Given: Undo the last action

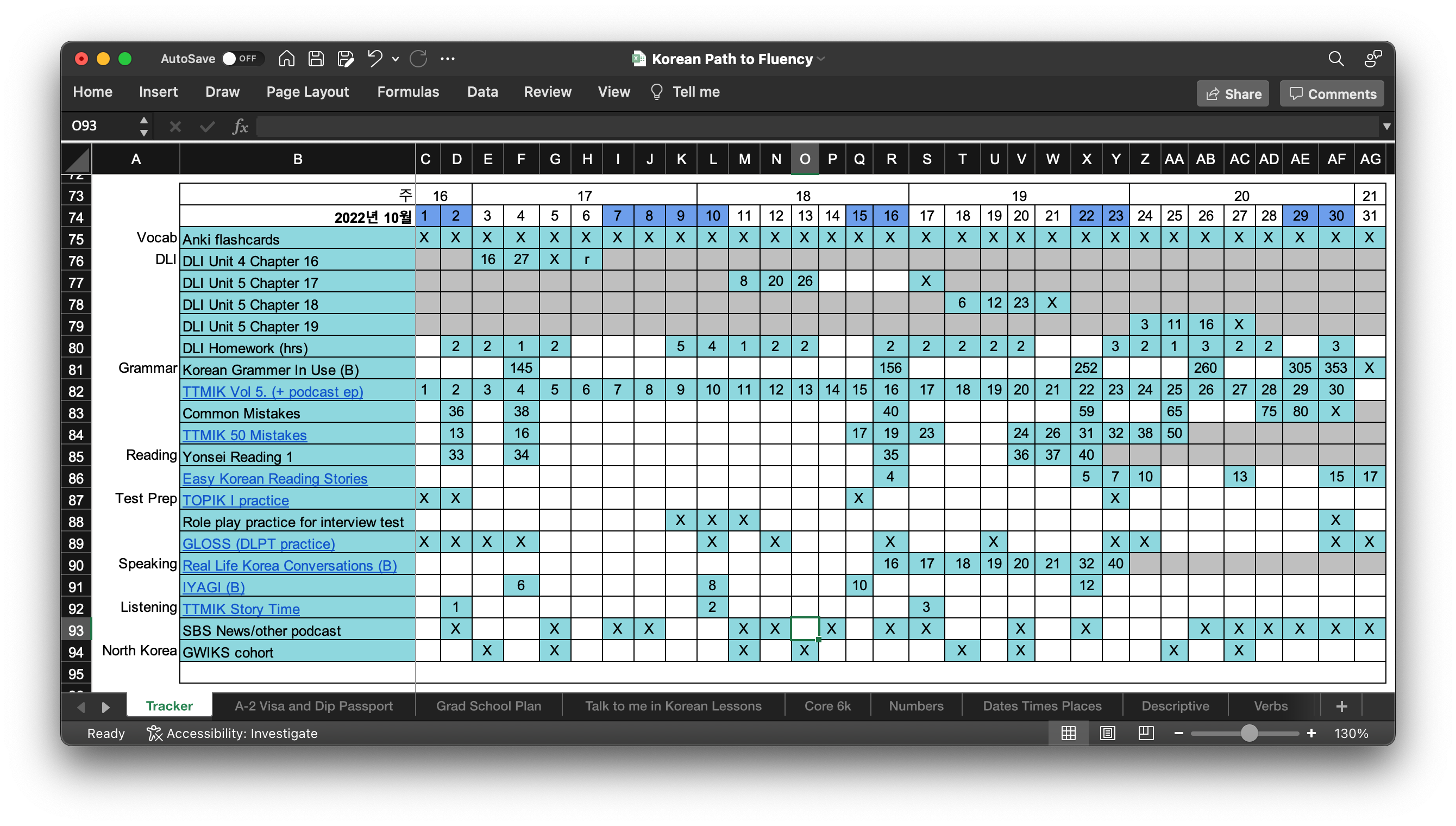Looking at the screenshot, I should tap(374, 59).
